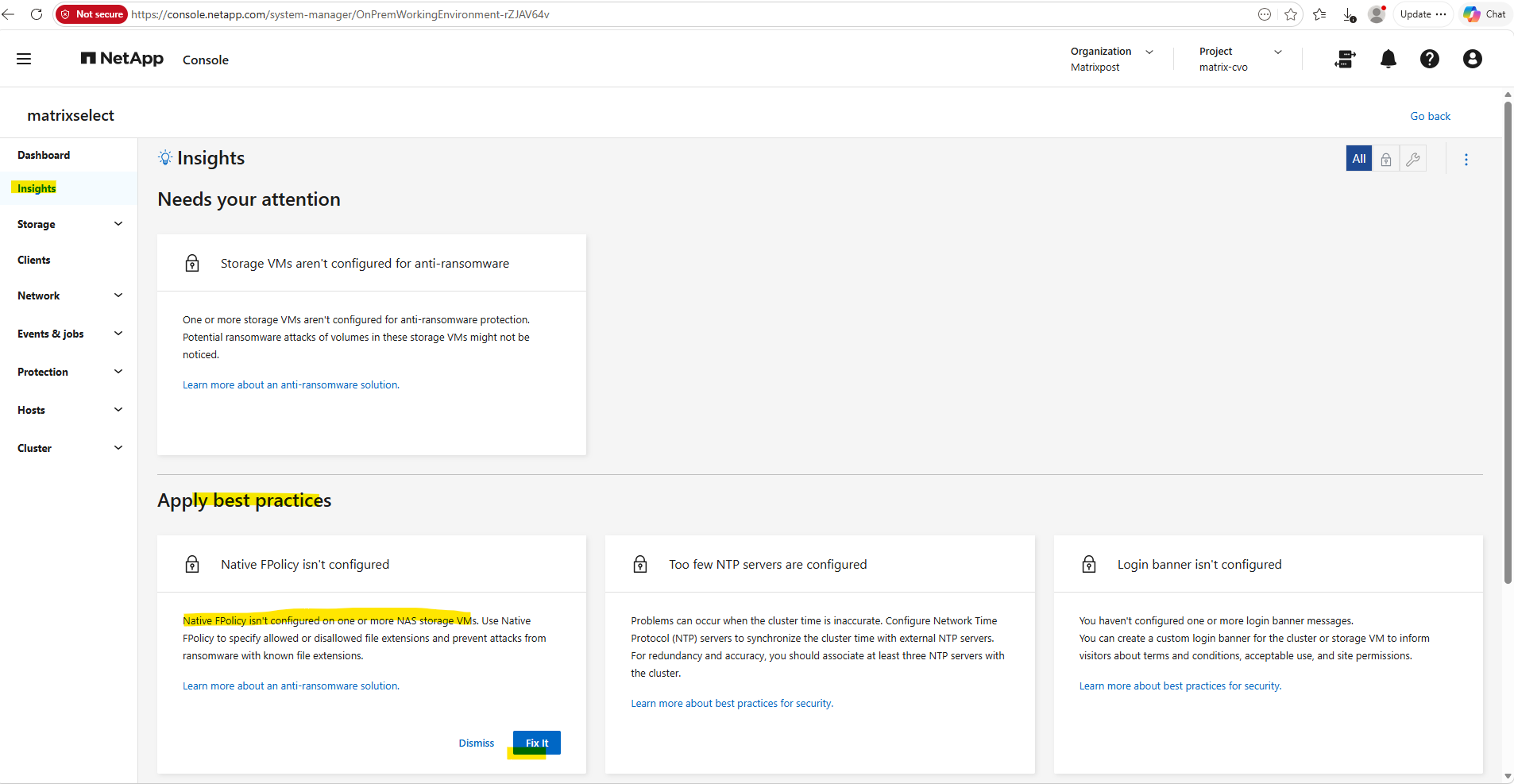Reload the page in the browser
This screenshot has height=784, width=1514.
[x=37, y=14]
